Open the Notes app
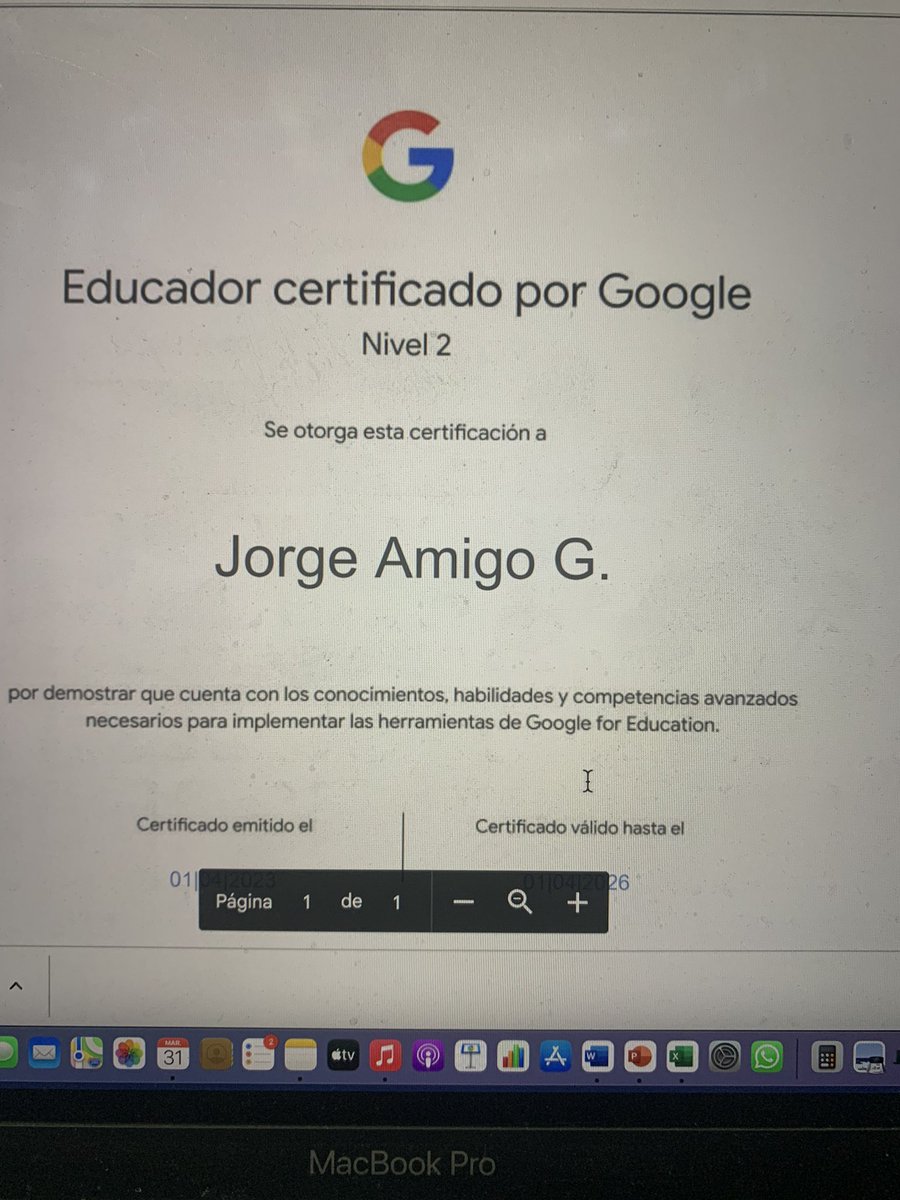The height and width of the screenshot is (1200, 900). click(299, 1055)
